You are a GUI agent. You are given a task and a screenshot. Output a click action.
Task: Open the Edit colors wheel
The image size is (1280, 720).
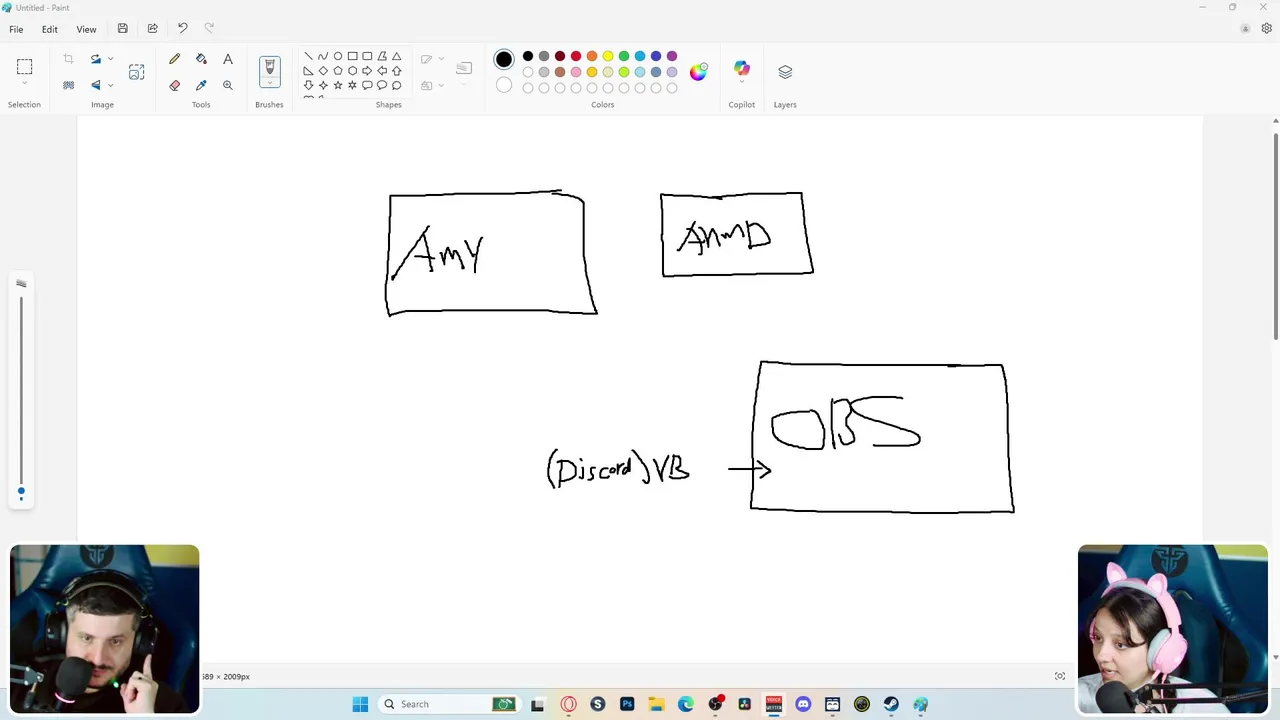[x=698, y=71]
